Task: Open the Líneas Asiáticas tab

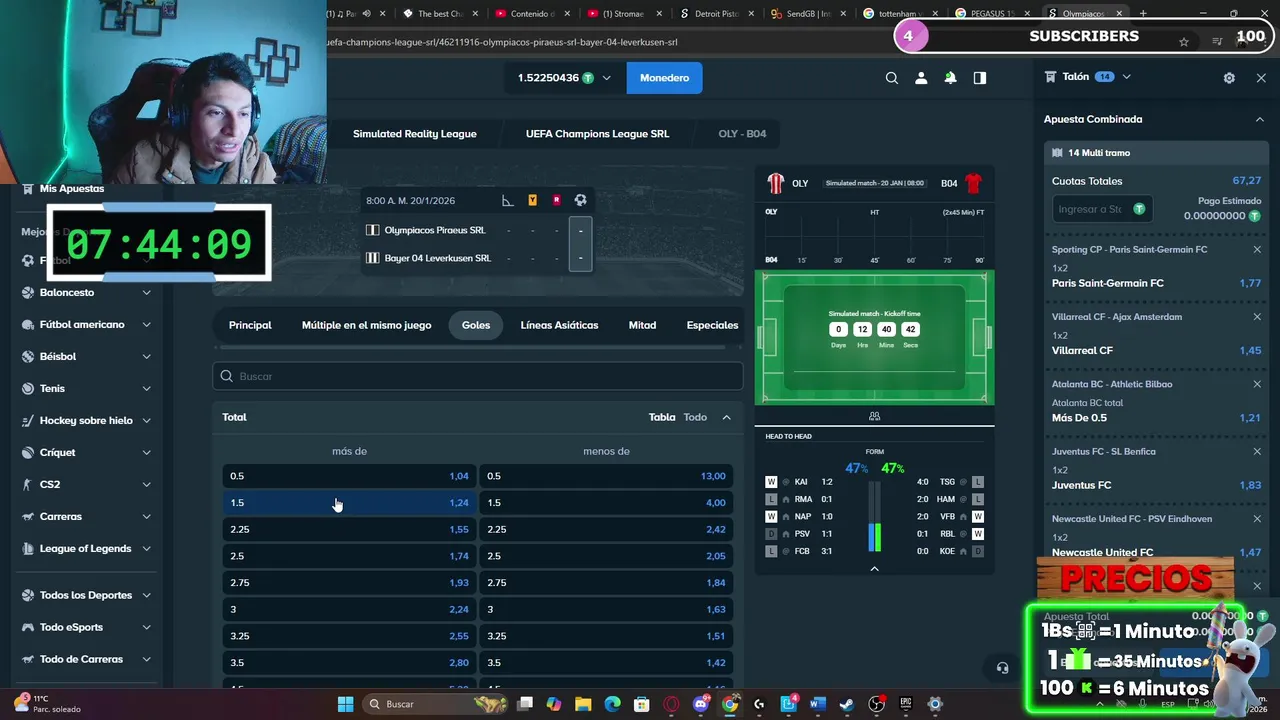Action: coord(559,325)
